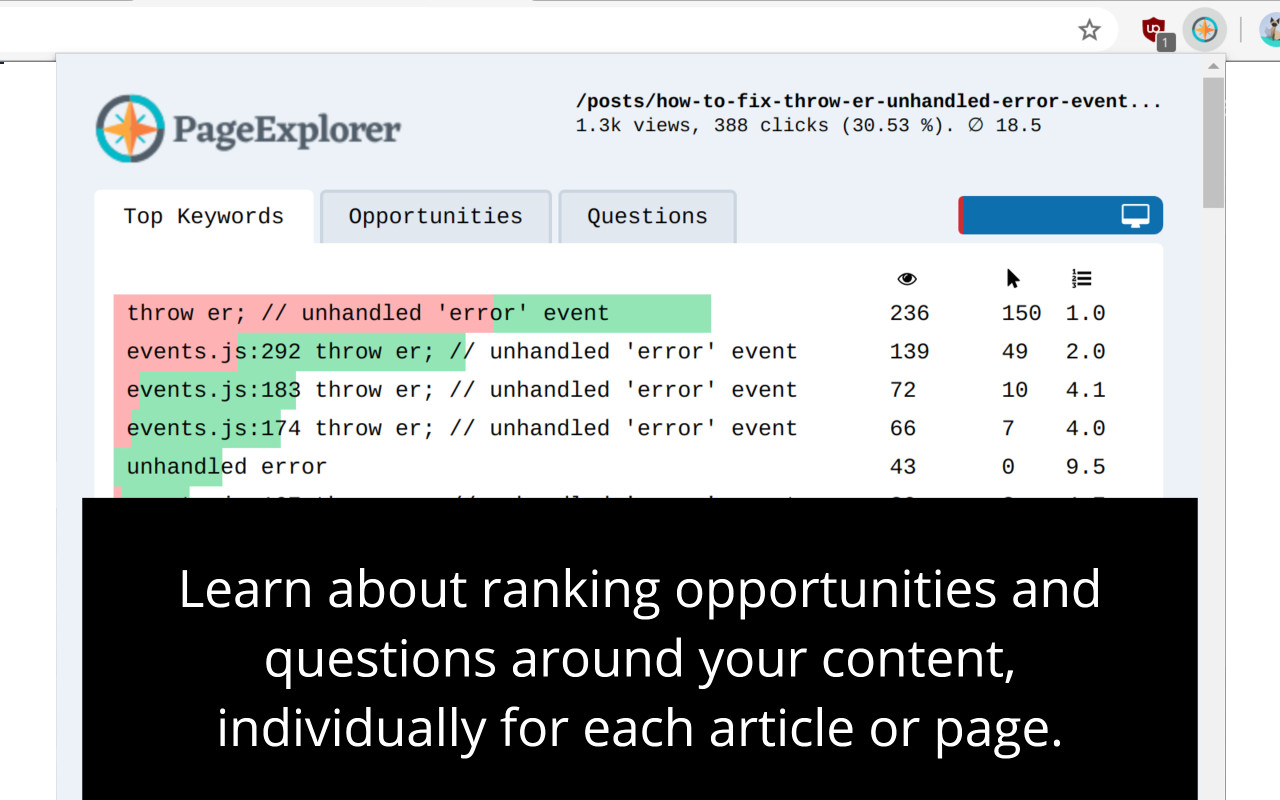Viewport: 1280px width, 800px height.
Task: Click the cursor icon clicks column header
Action: coord(1012,278)
